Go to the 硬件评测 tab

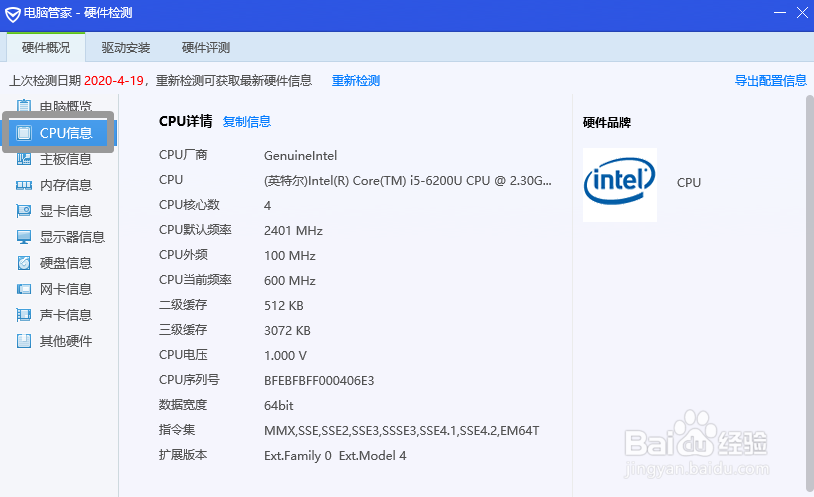(x=206, y=47)
